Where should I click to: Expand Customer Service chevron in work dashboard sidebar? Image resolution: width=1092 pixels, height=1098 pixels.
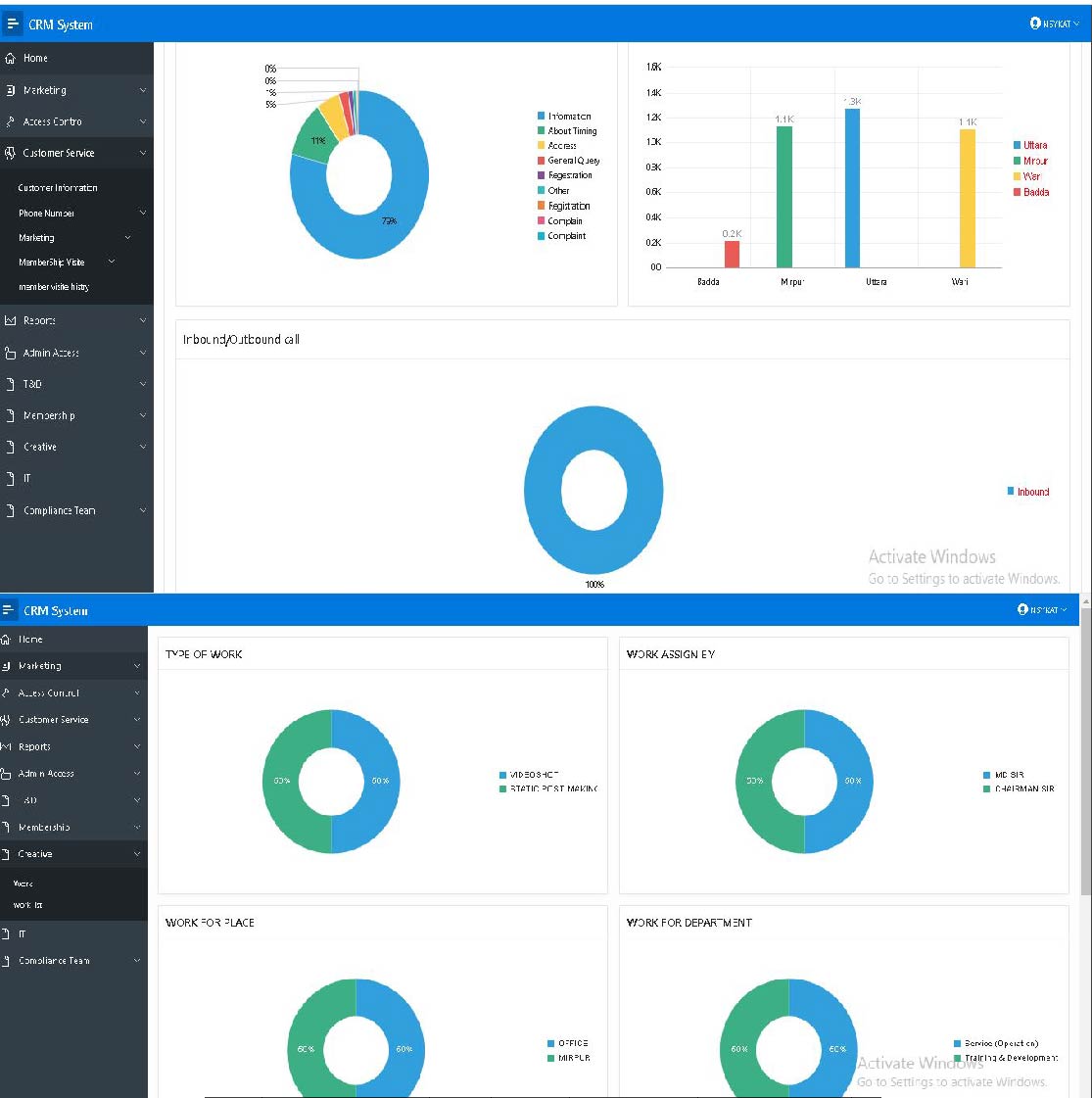coord(137,719)
